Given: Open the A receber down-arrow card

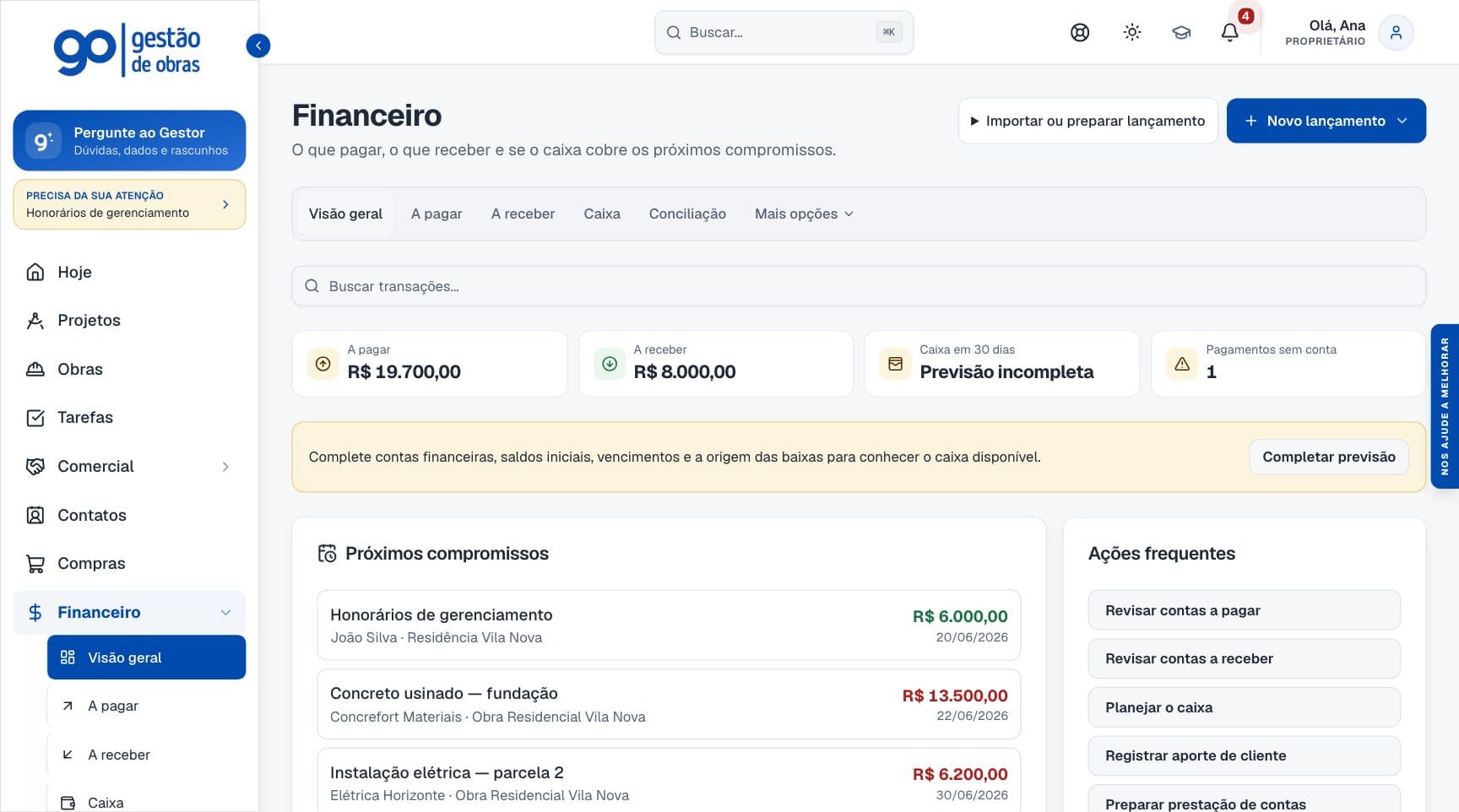Looking at the screenshot, I should pos(716,364).
